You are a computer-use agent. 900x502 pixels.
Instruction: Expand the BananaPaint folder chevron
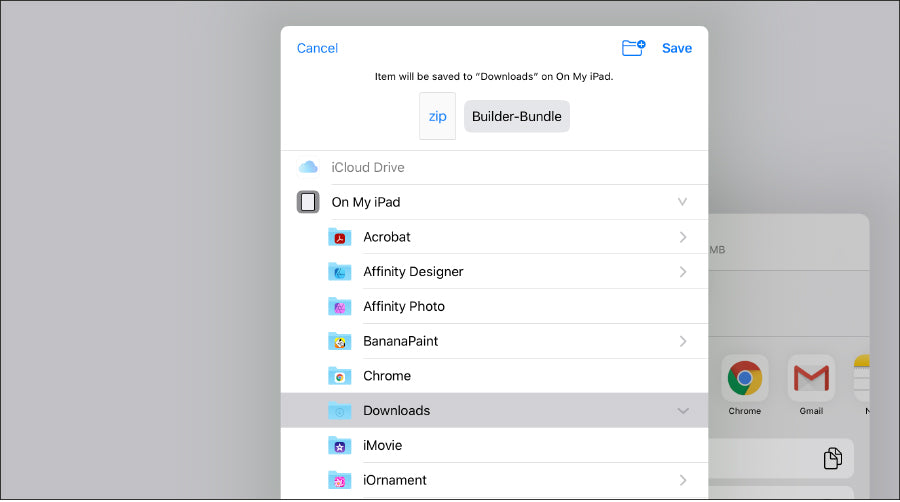coord(683,341)
